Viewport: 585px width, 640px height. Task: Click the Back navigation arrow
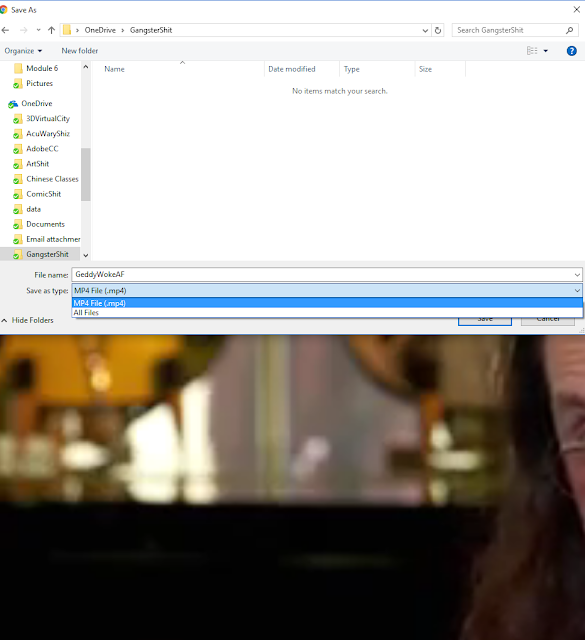pos(5,30)
